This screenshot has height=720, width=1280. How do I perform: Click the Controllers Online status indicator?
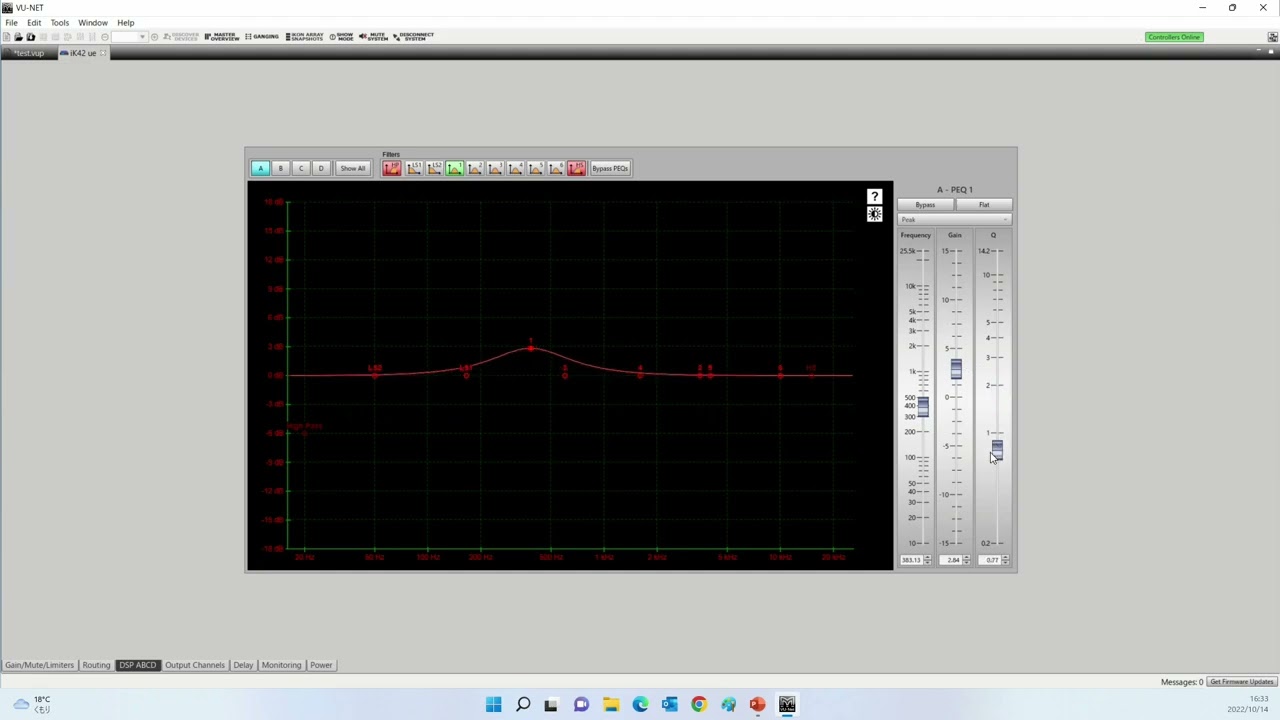click(x=1174, y=37)
